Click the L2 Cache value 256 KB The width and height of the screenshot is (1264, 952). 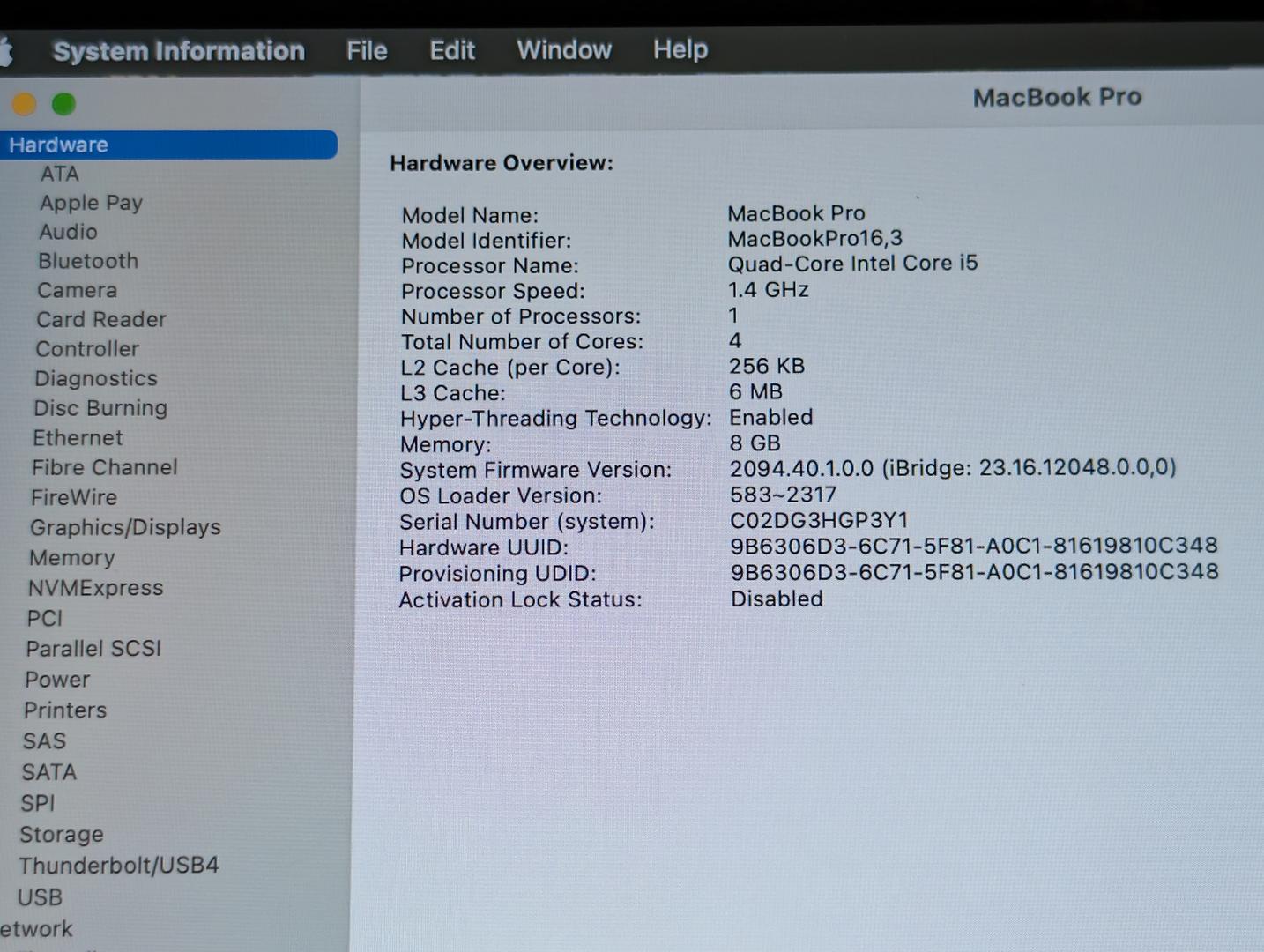point(767,366)
